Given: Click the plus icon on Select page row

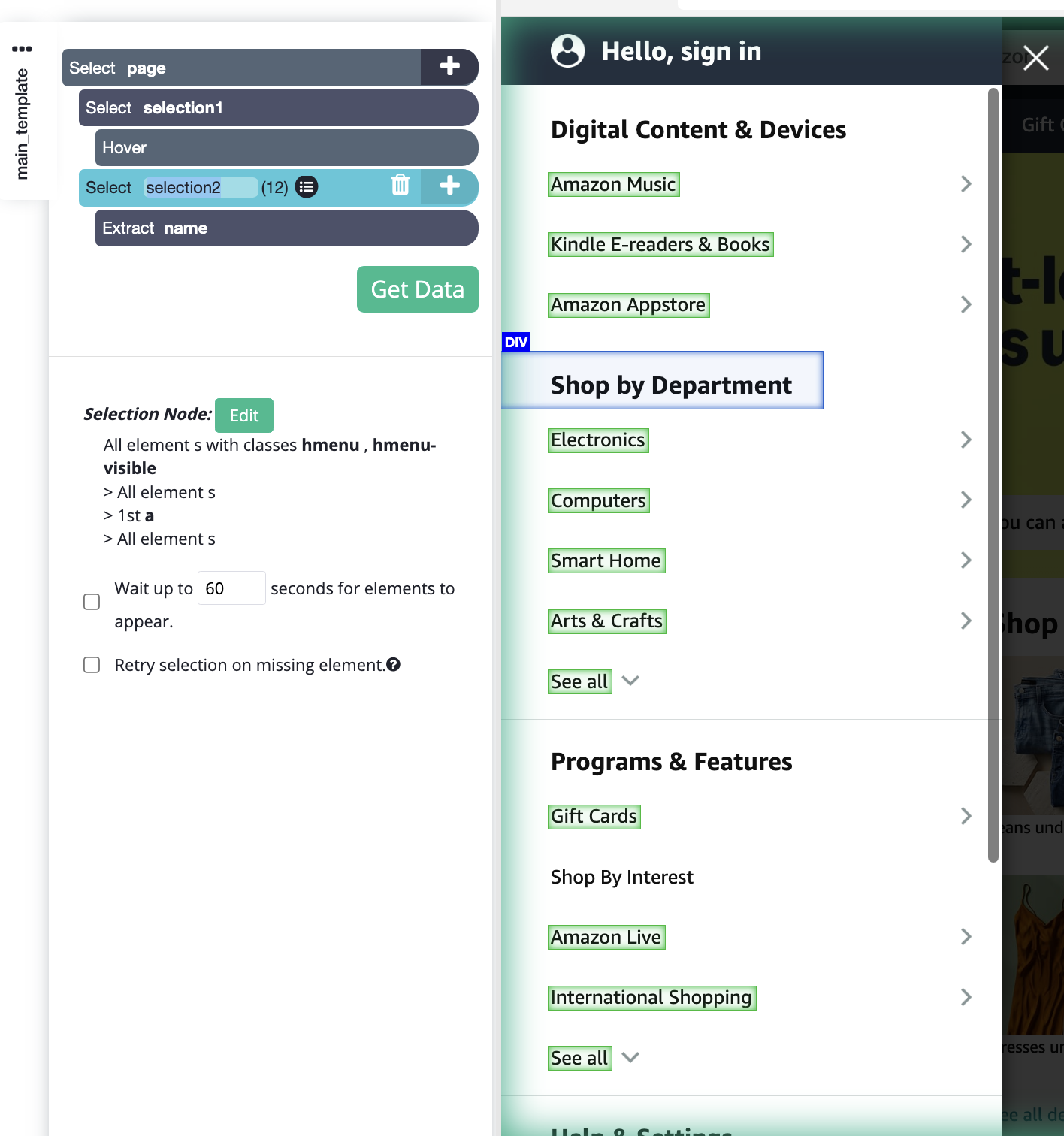Looking at the screenshot, I should click(x=449, y=67).
